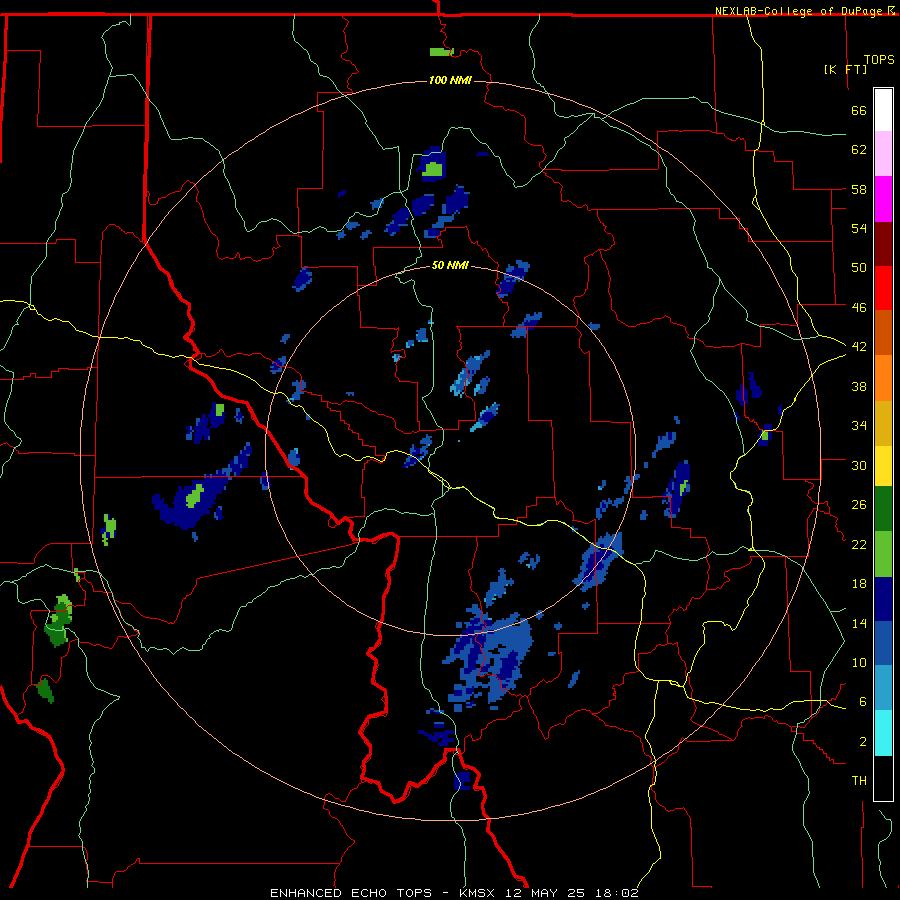
Task: Select the magenta swatch in the color scale
Action: coord(883,199)
